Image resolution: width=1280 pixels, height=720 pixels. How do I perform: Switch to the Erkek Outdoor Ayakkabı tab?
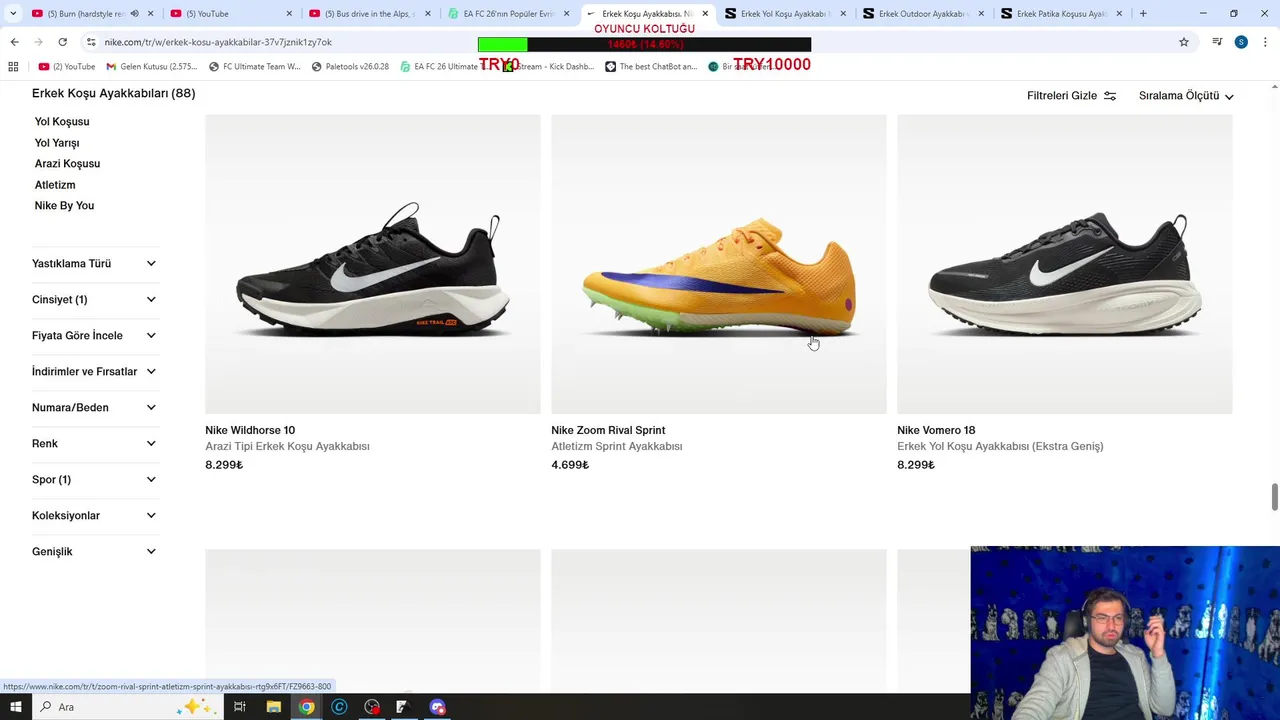click(x=922, y=14)
